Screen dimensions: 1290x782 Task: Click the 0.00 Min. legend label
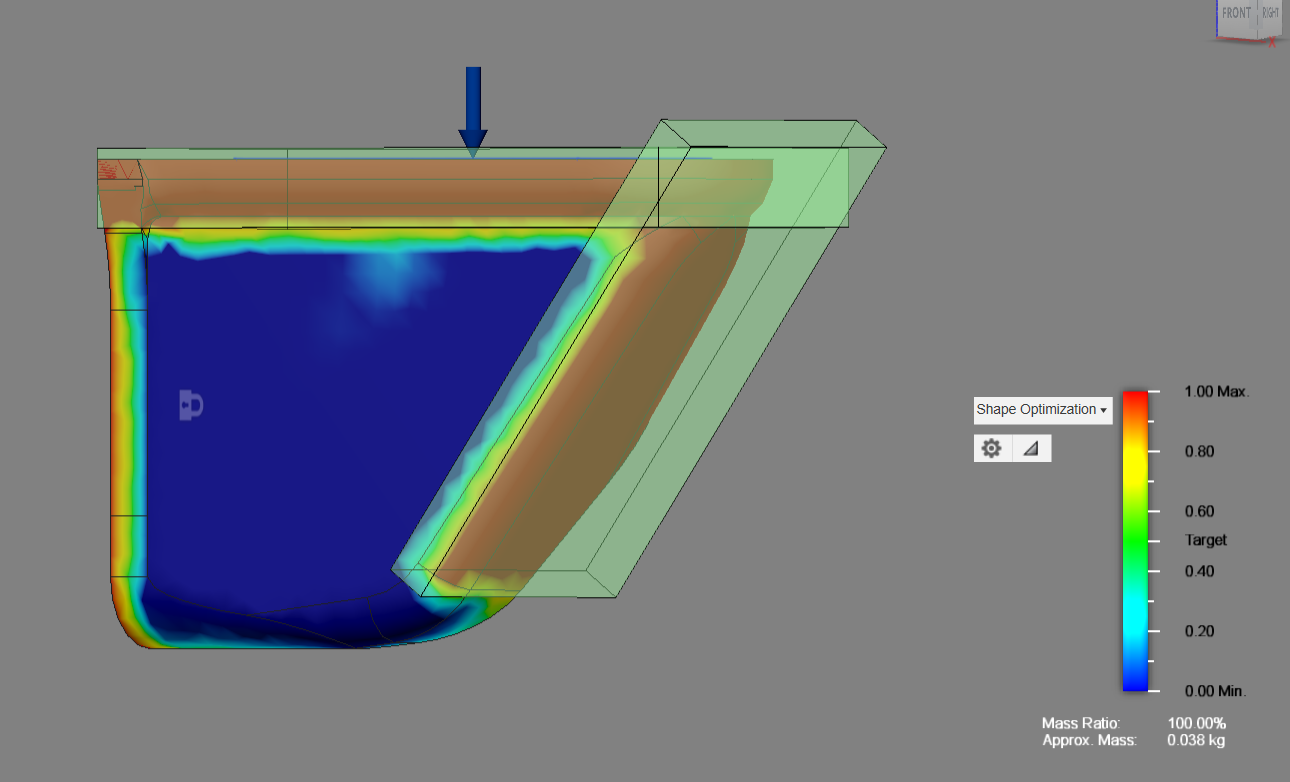(1215, 691)
